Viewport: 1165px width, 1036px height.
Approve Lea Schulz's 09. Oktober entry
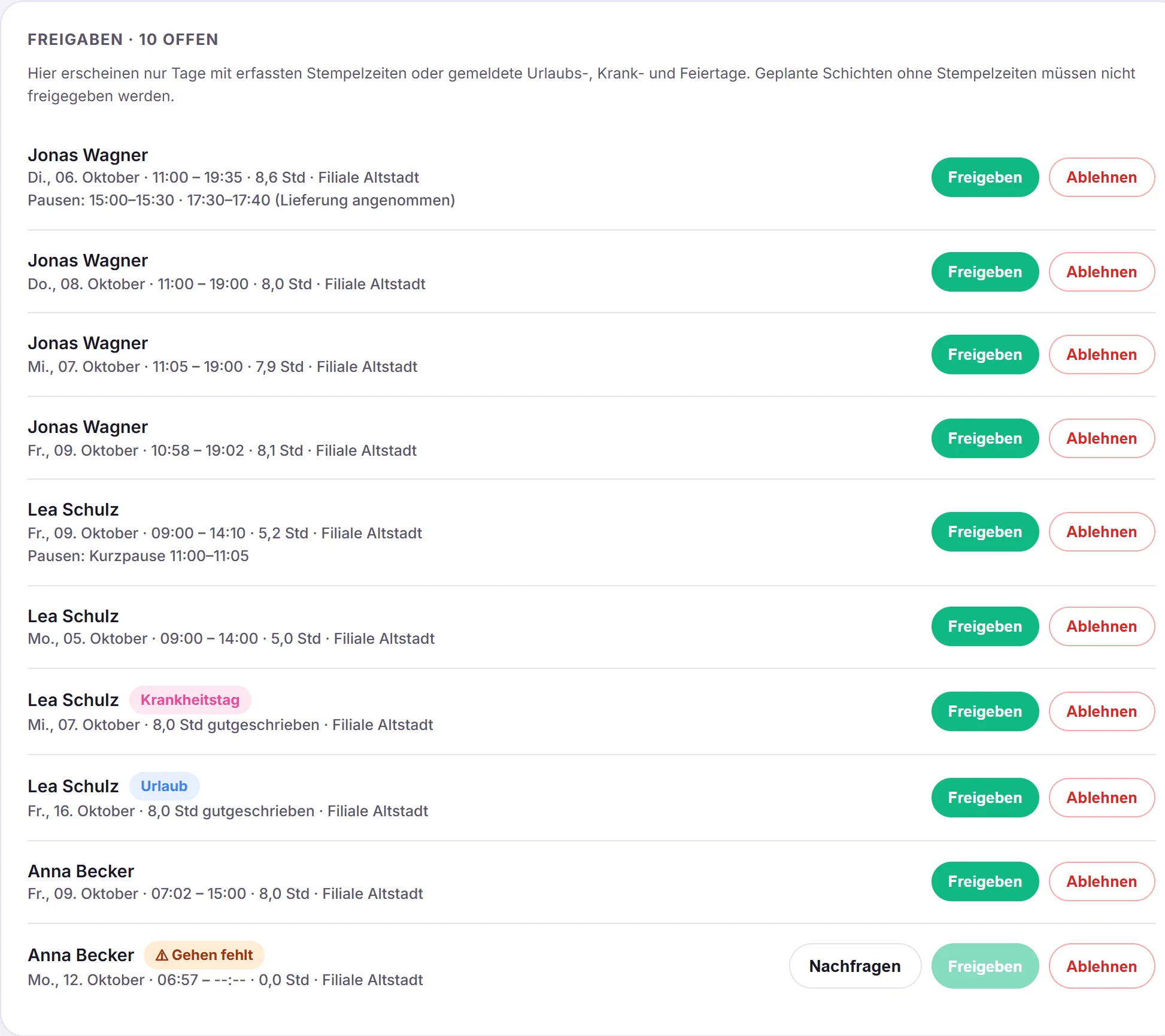(985, 532)
